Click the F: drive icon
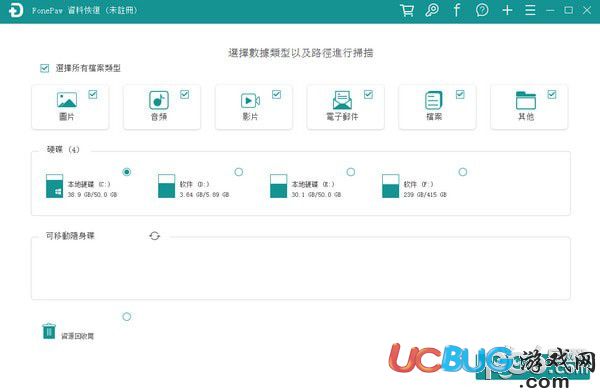Viewport: 600px width, 392px height. coord(390,186)
